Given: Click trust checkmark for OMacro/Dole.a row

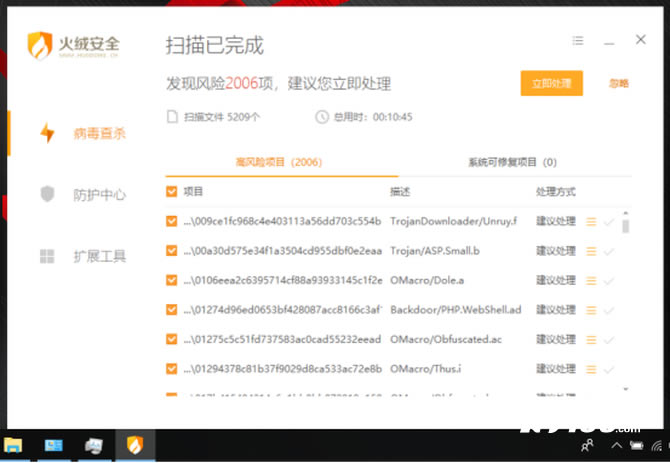Looking at the screenshot, I should click(609, 281).
